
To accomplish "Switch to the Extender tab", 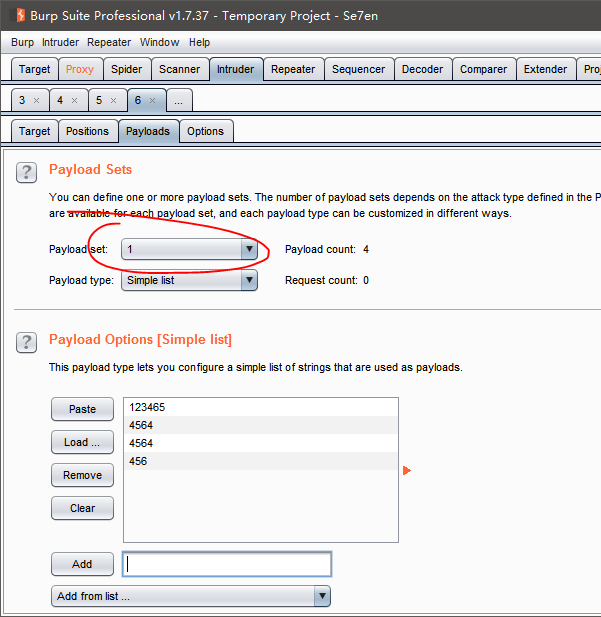I will 546,69.
